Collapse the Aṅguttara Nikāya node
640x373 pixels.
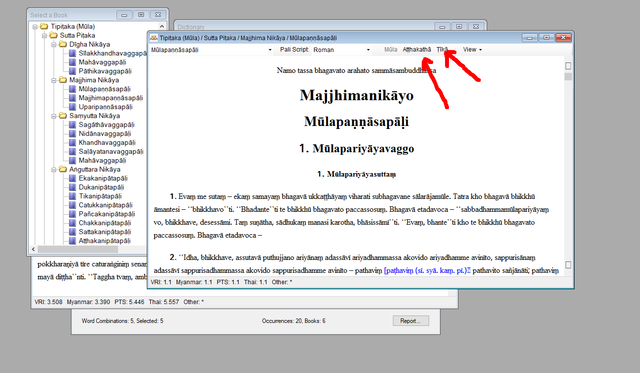(x=53, y=169)
